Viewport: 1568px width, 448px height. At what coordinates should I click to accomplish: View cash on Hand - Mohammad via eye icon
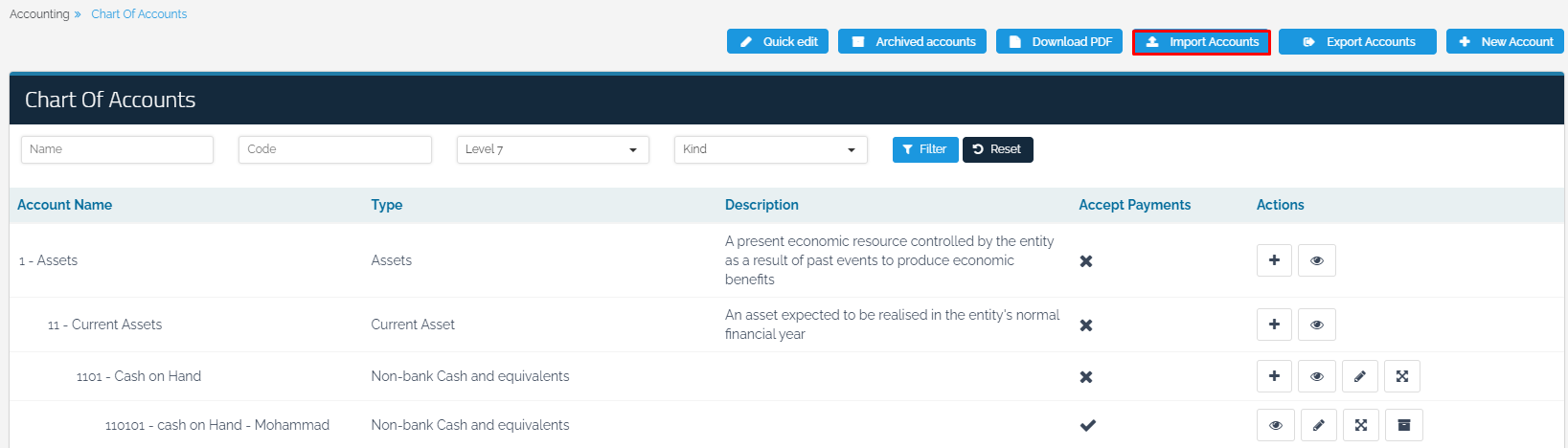tap(1275, 425)
